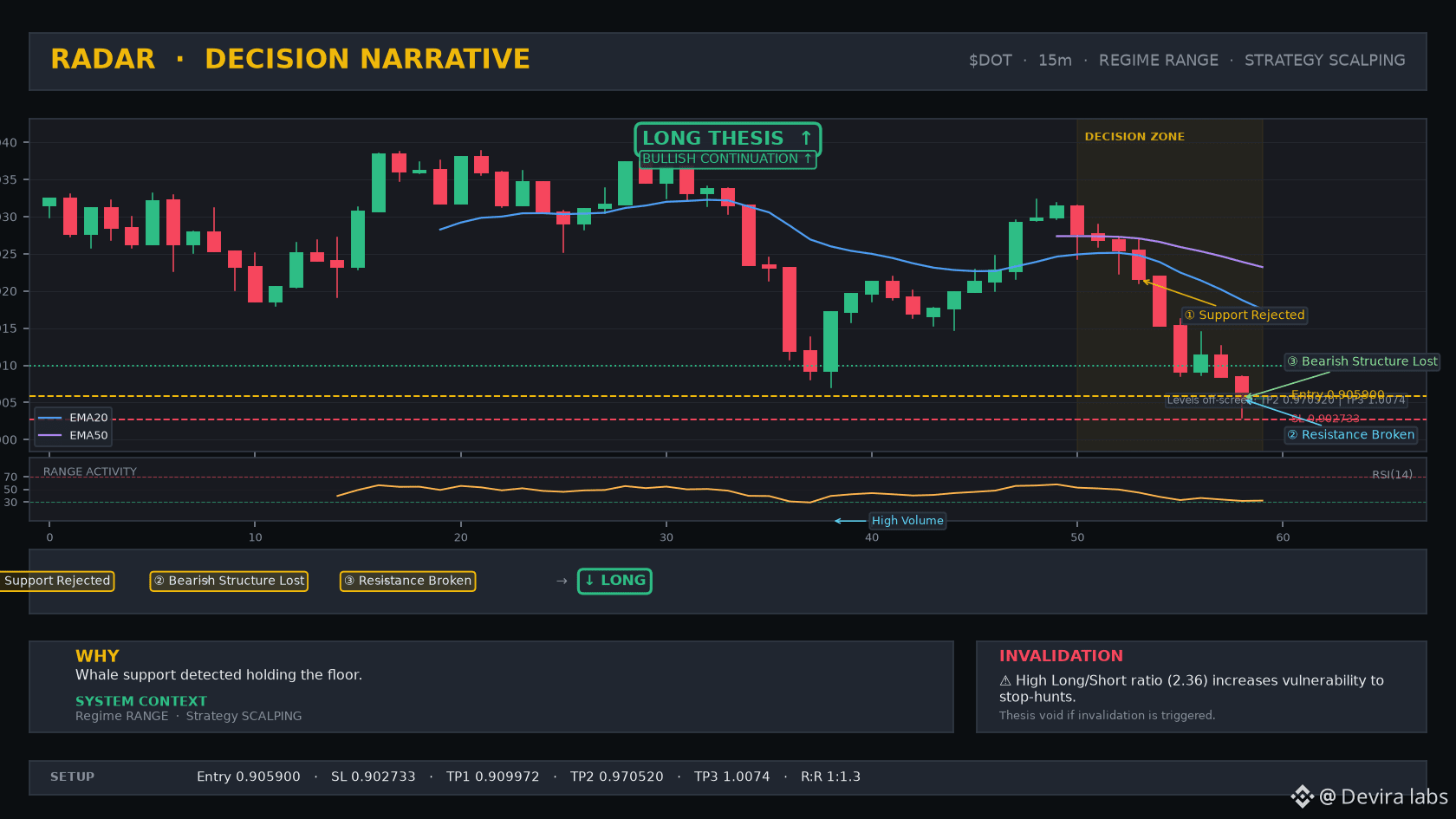Click the ③ Bearish Structure Lost chart annotation

pyautogui.click(x=1362, y=361)
